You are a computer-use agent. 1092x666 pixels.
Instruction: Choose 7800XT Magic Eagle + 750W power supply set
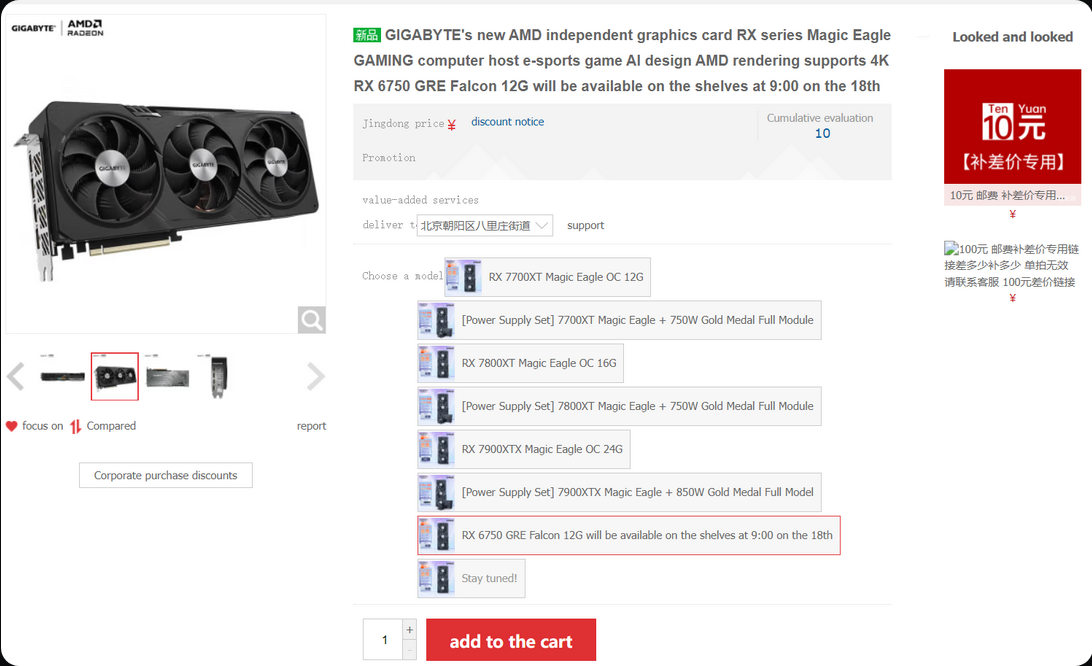[619, 406]
